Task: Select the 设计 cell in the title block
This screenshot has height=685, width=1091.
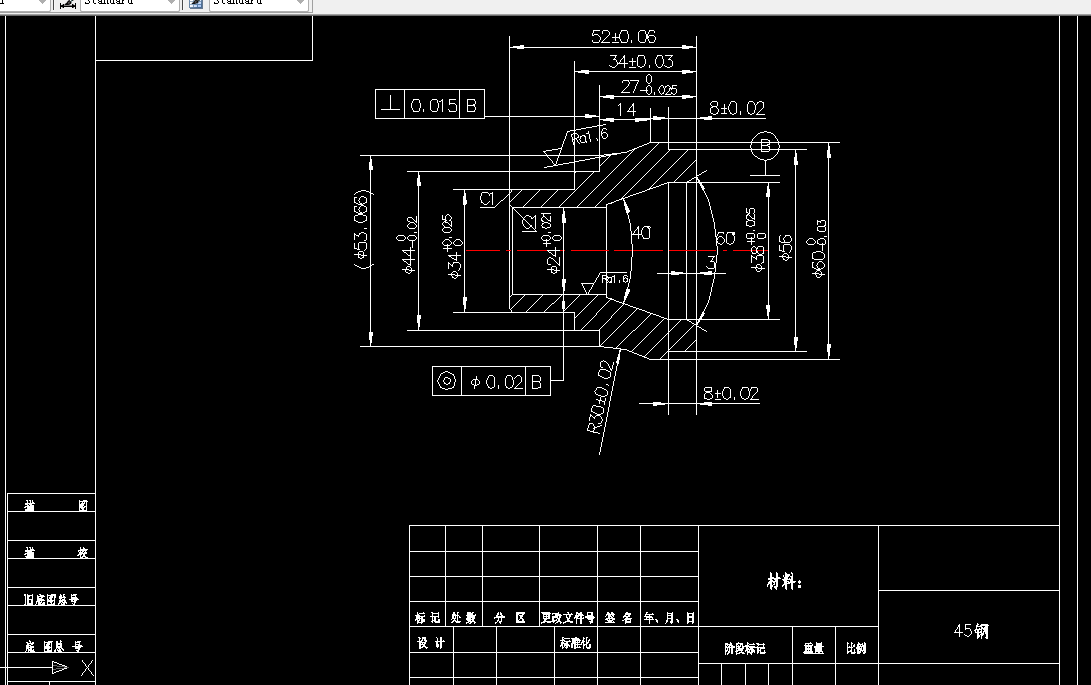Action: click(x=429, y=643)
